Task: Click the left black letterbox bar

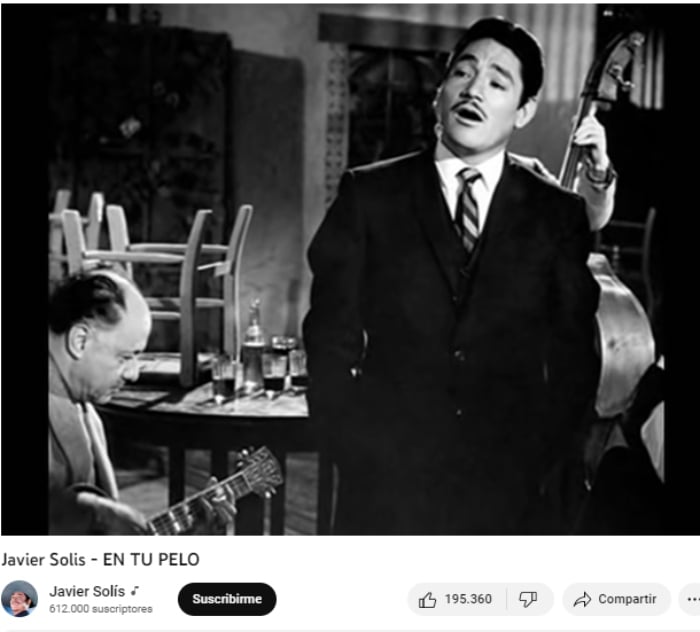Action: click(x=25, y=269)
